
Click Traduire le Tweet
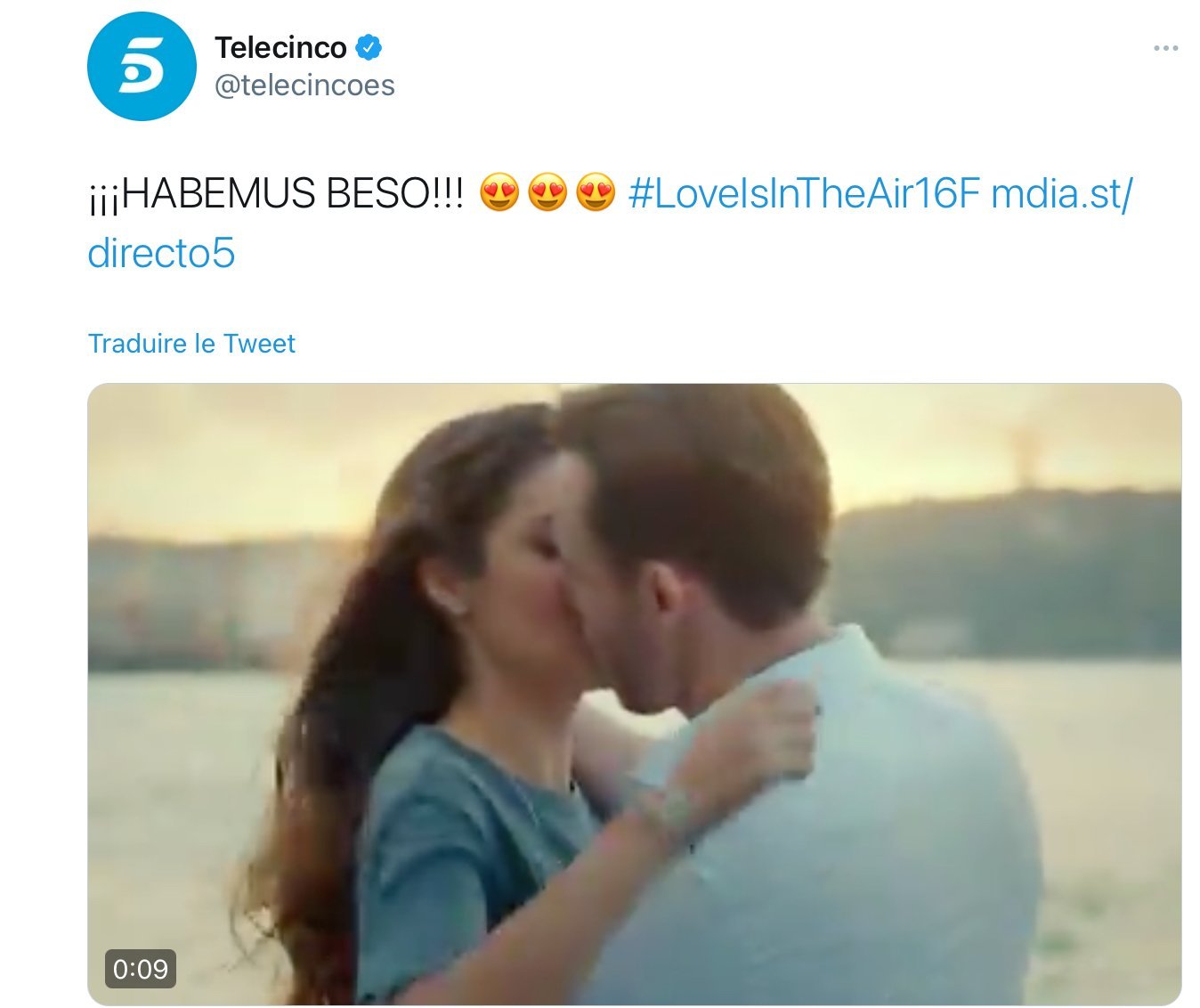[191, 344]
